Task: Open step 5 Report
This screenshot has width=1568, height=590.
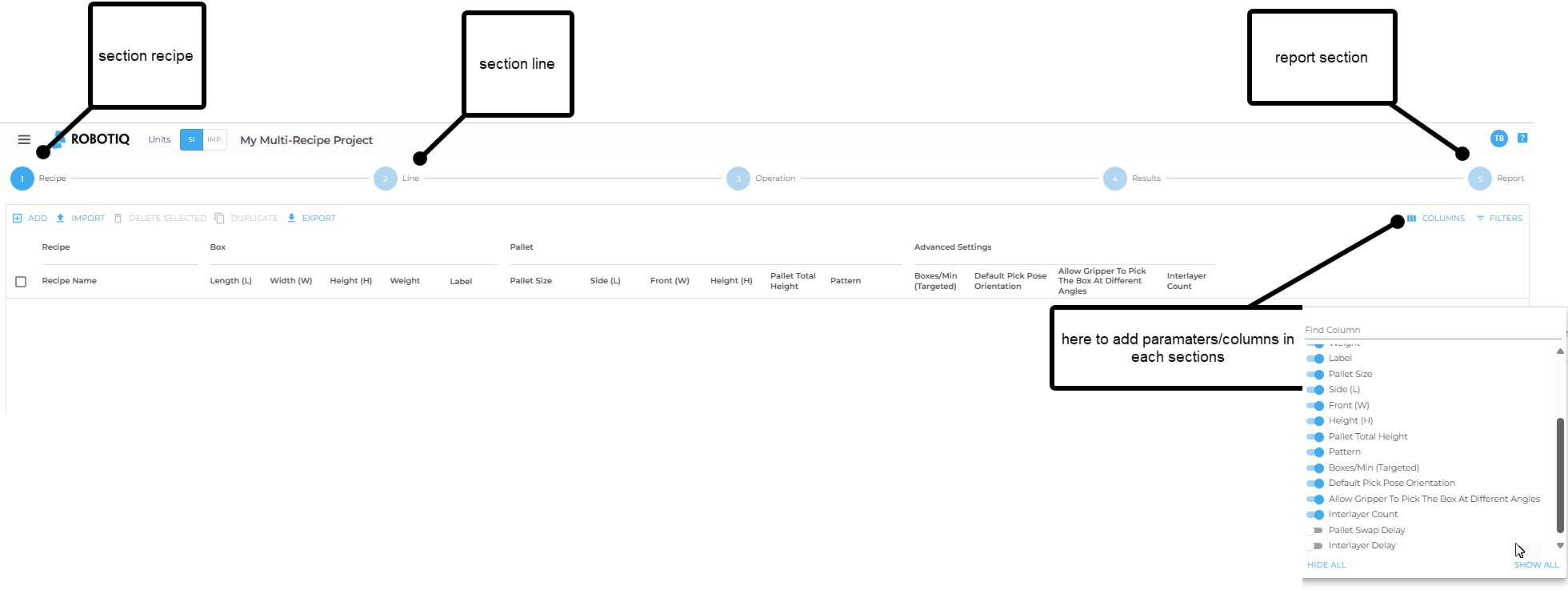Action: click(1479, 179)
